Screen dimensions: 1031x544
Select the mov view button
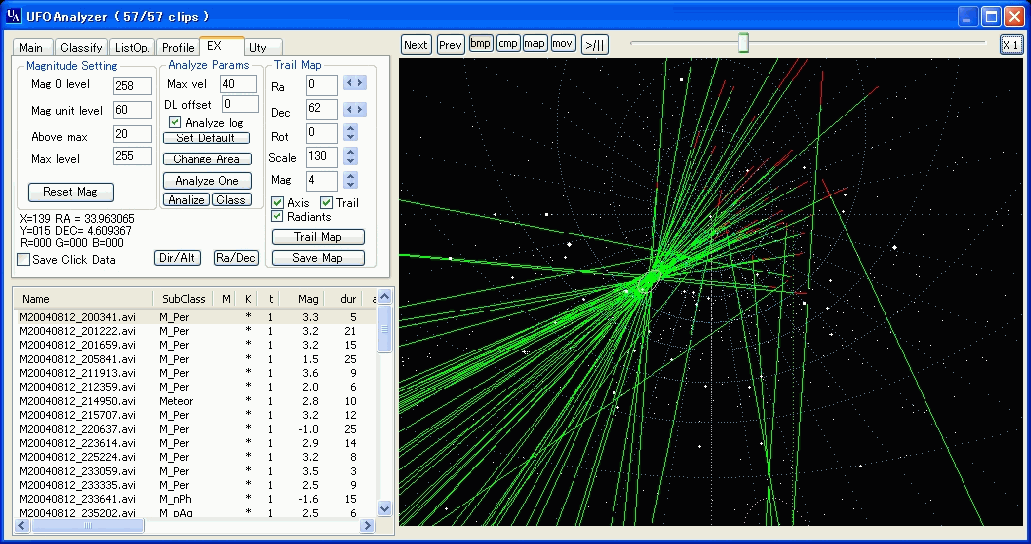coord(562,44)
